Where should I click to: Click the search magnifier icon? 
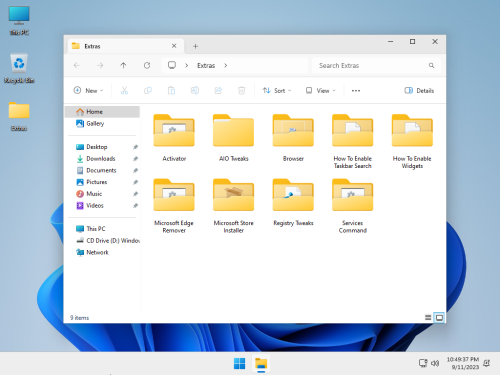(x=431, y=66)
